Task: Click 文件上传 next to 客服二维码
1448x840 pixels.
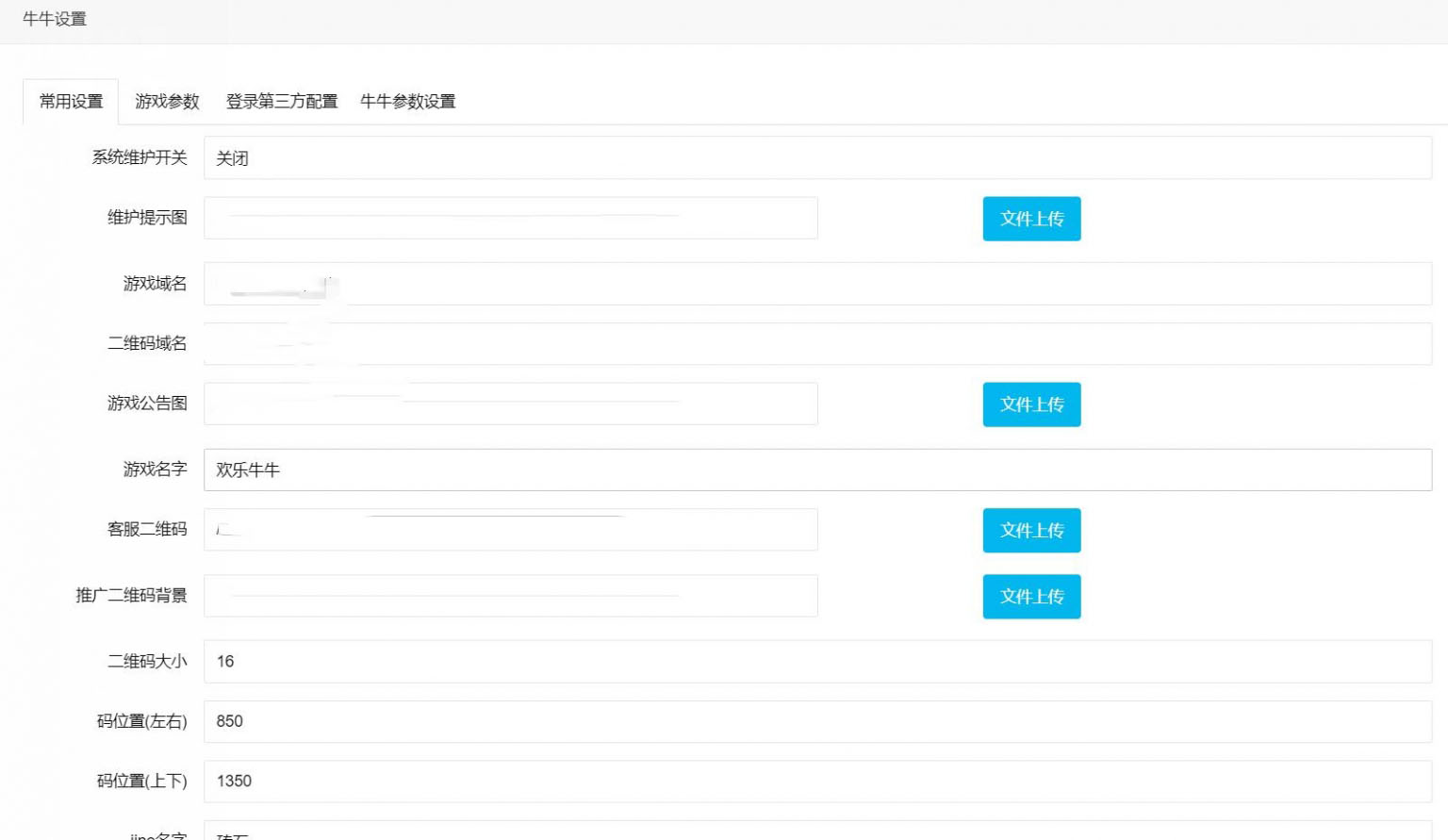Action: [x=1031, y=531]
